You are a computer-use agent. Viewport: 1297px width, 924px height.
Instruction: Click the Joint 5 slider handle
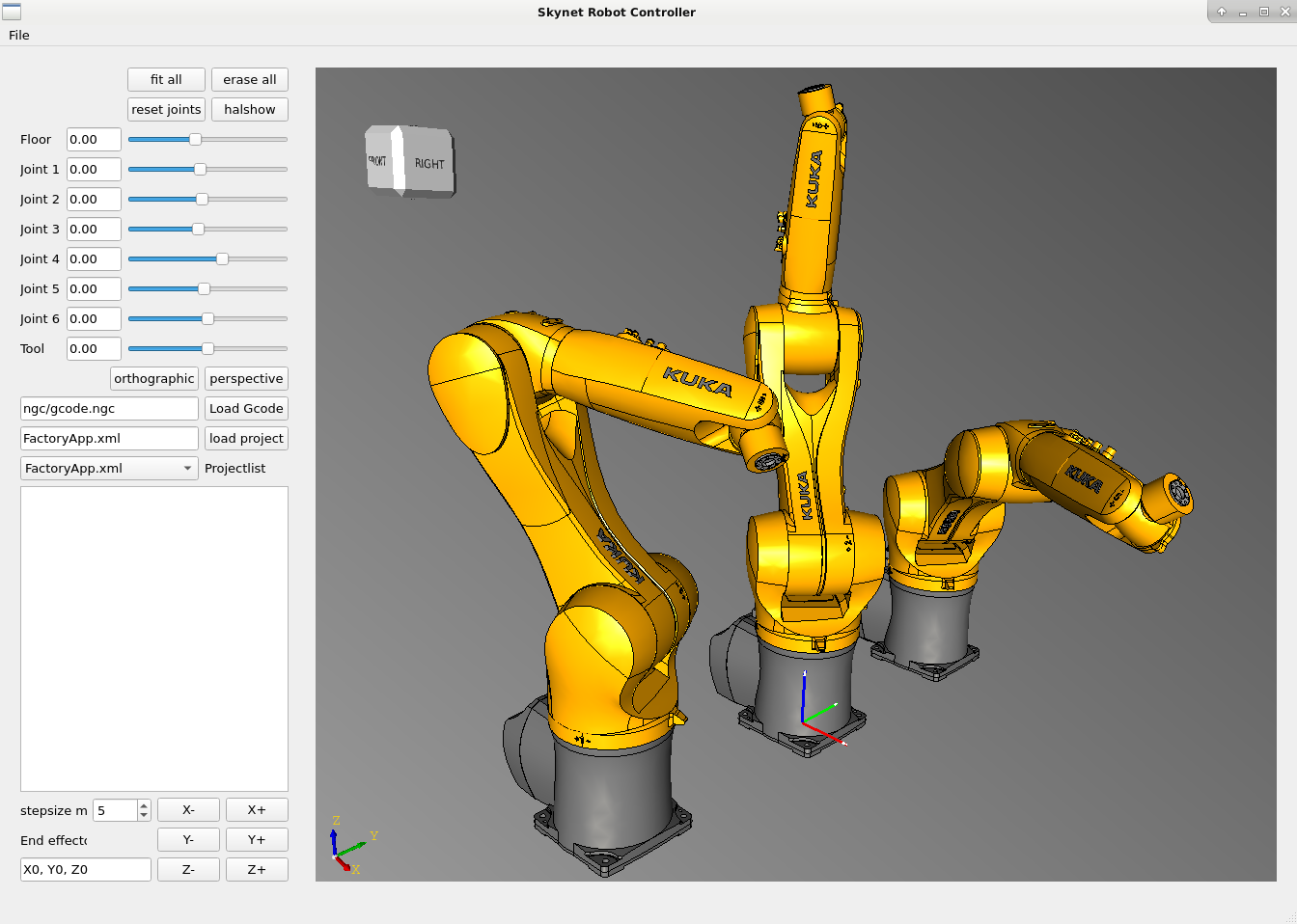(204, 289)
